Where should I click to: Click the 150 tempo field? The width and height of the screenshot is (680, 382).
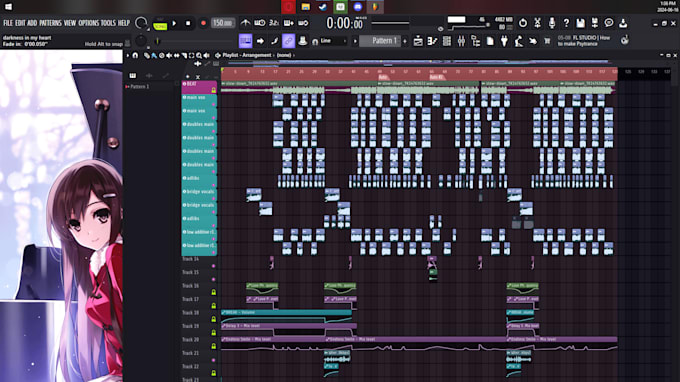tap(222, 23)
